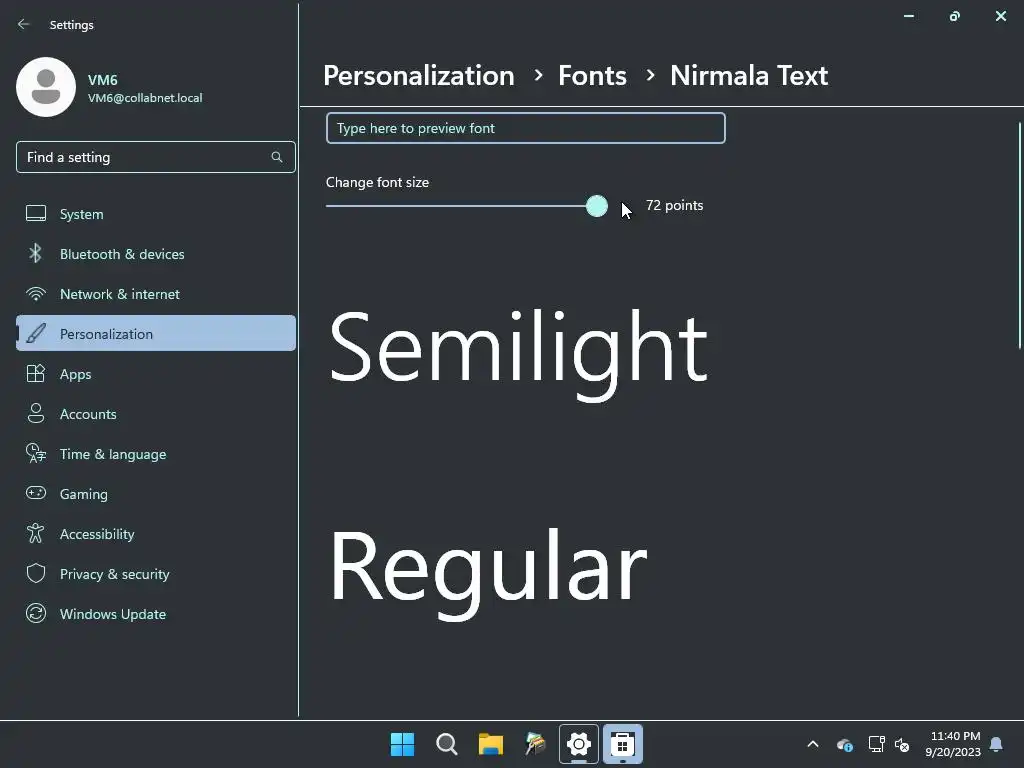Go to Accounts settings
This screenshot has height=768, width=1024.
(x=88, y=414)
